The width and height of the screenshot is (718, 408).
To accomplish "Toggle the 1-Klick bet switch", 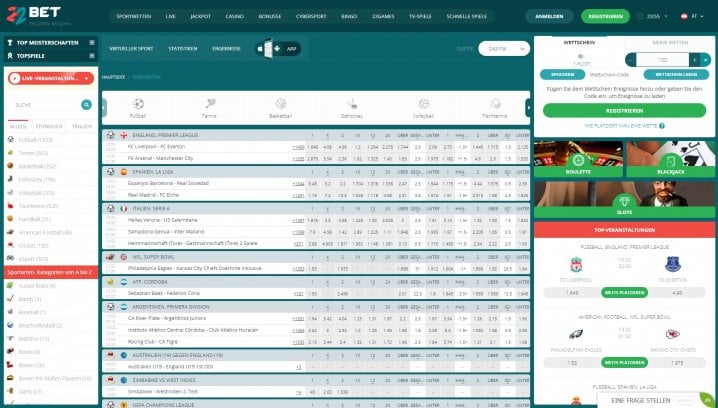I will 582,56.
